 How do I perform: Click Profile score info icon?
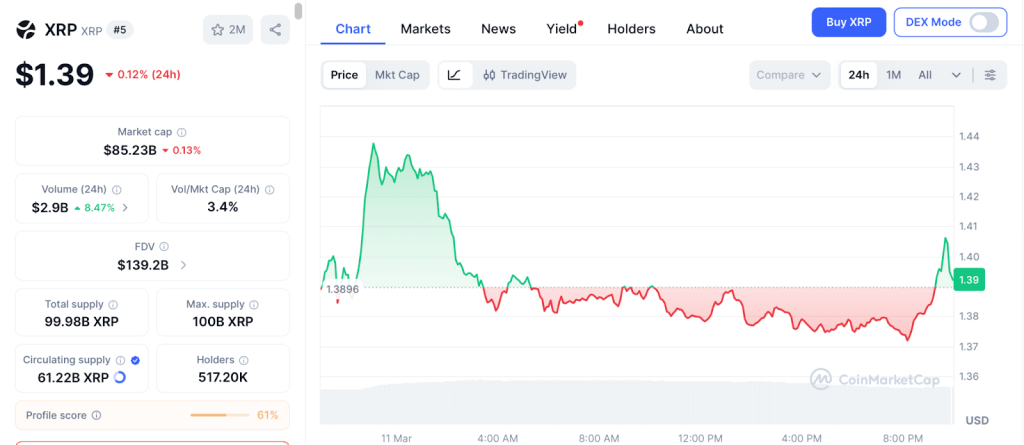coord(96,415)
